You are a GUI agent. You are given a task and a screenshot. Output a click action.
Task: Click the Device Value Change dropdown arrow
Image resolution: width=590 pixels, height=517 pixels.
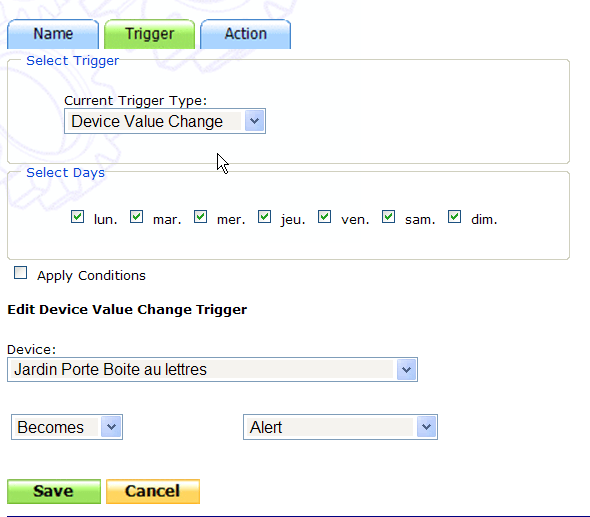pyautogui.click(x=254, y=121)
